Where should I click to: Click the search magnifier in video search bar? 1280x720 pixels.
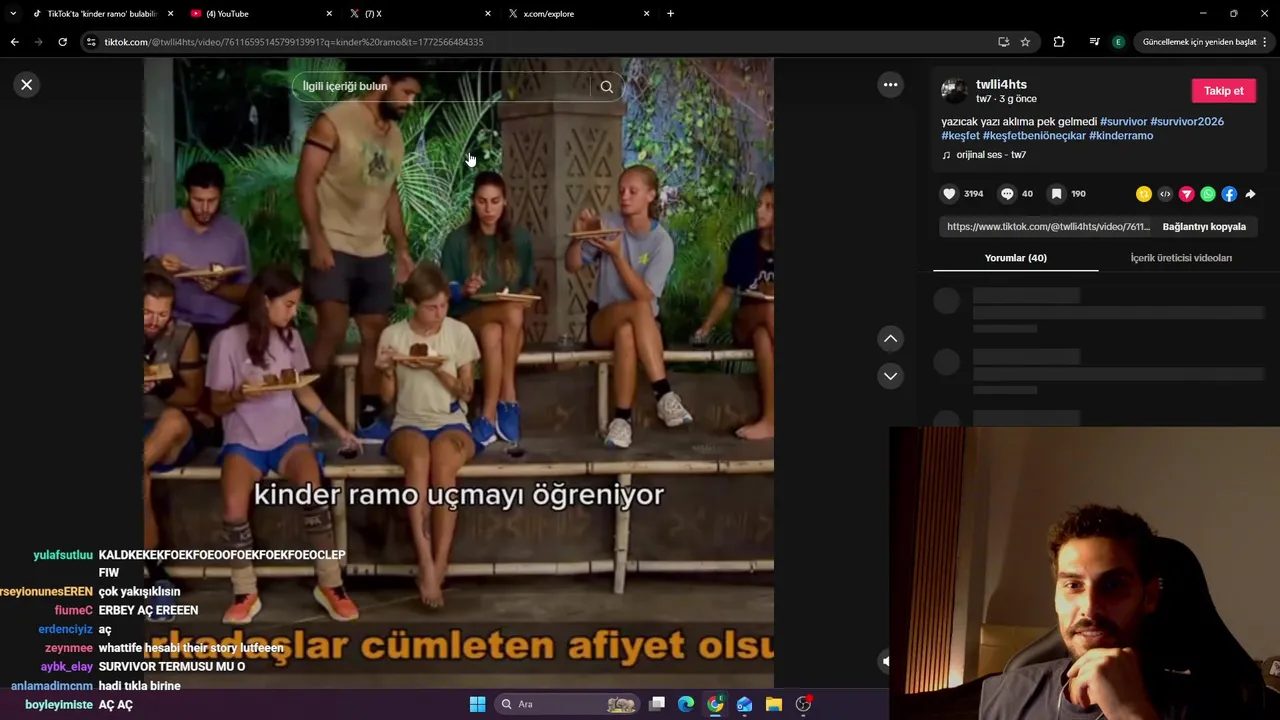point(606,87)
